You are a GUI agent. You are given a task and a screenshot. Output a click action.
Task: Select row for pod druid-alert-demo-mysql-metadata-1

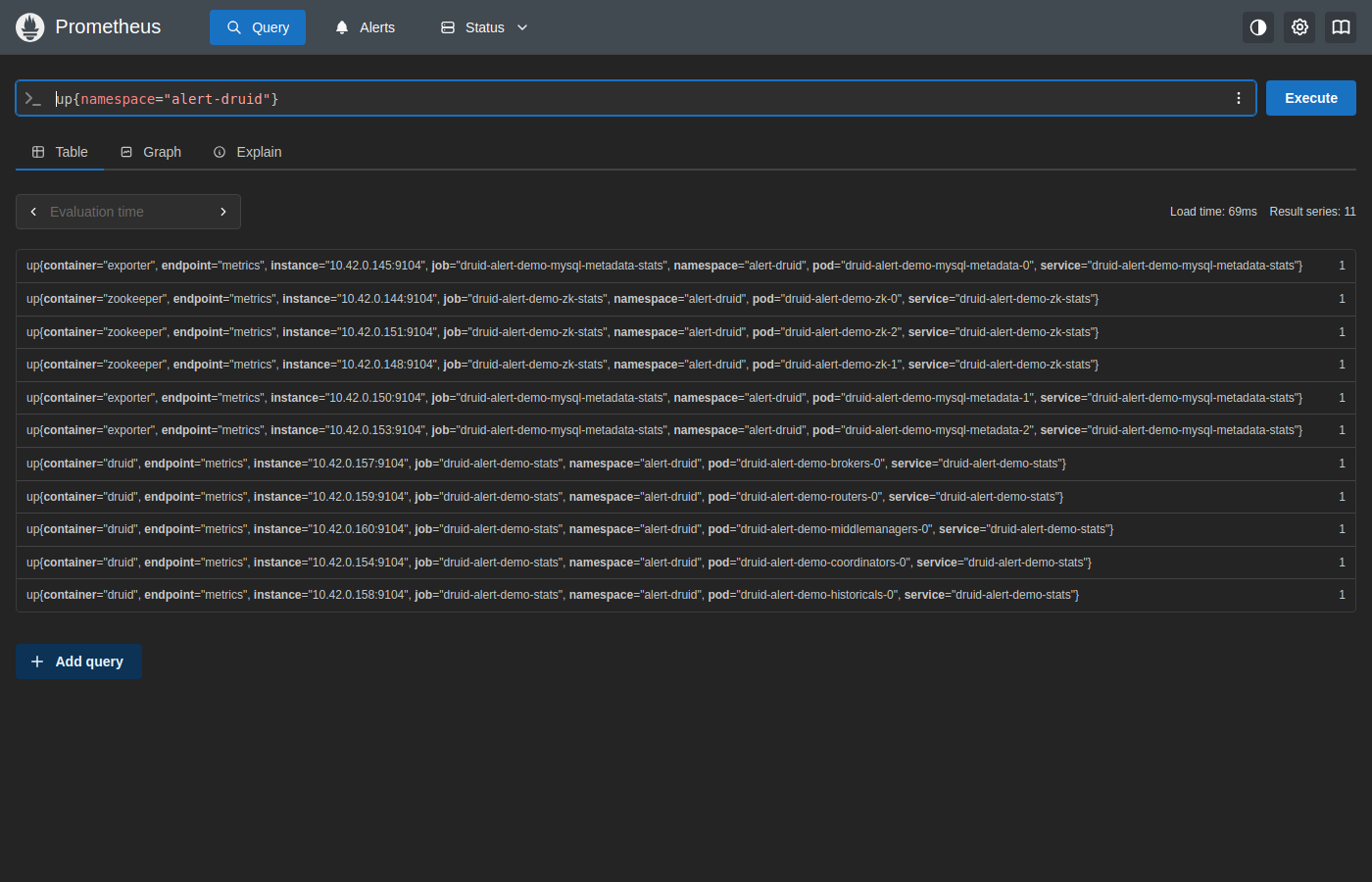pos(686,398)
